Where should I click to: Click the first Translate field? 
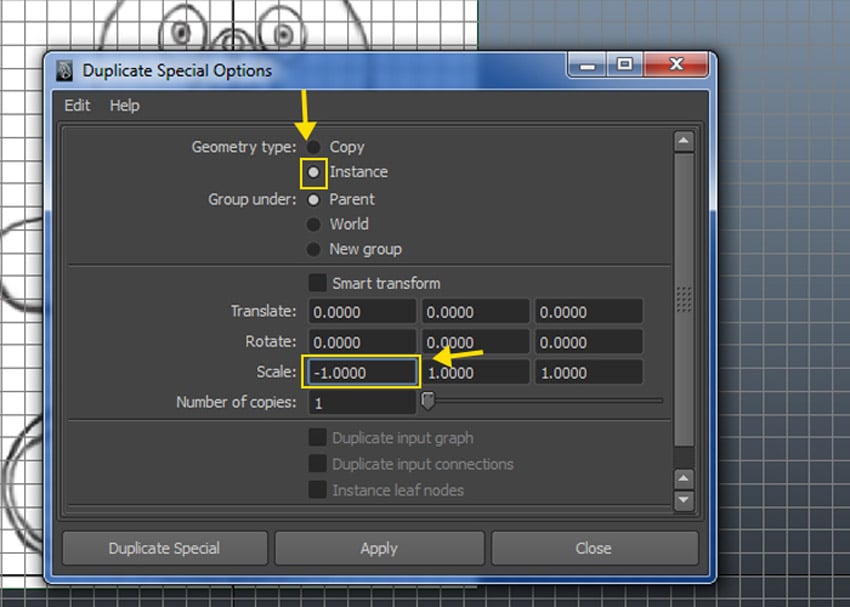[x=362, y=312]
